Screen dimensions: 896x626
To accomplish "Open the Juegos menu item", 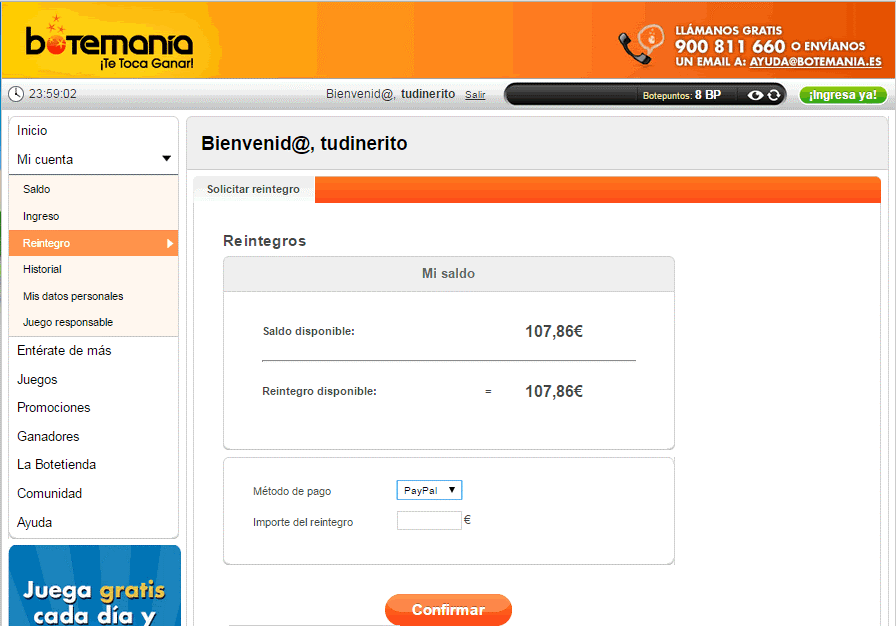I will point(37,380).
